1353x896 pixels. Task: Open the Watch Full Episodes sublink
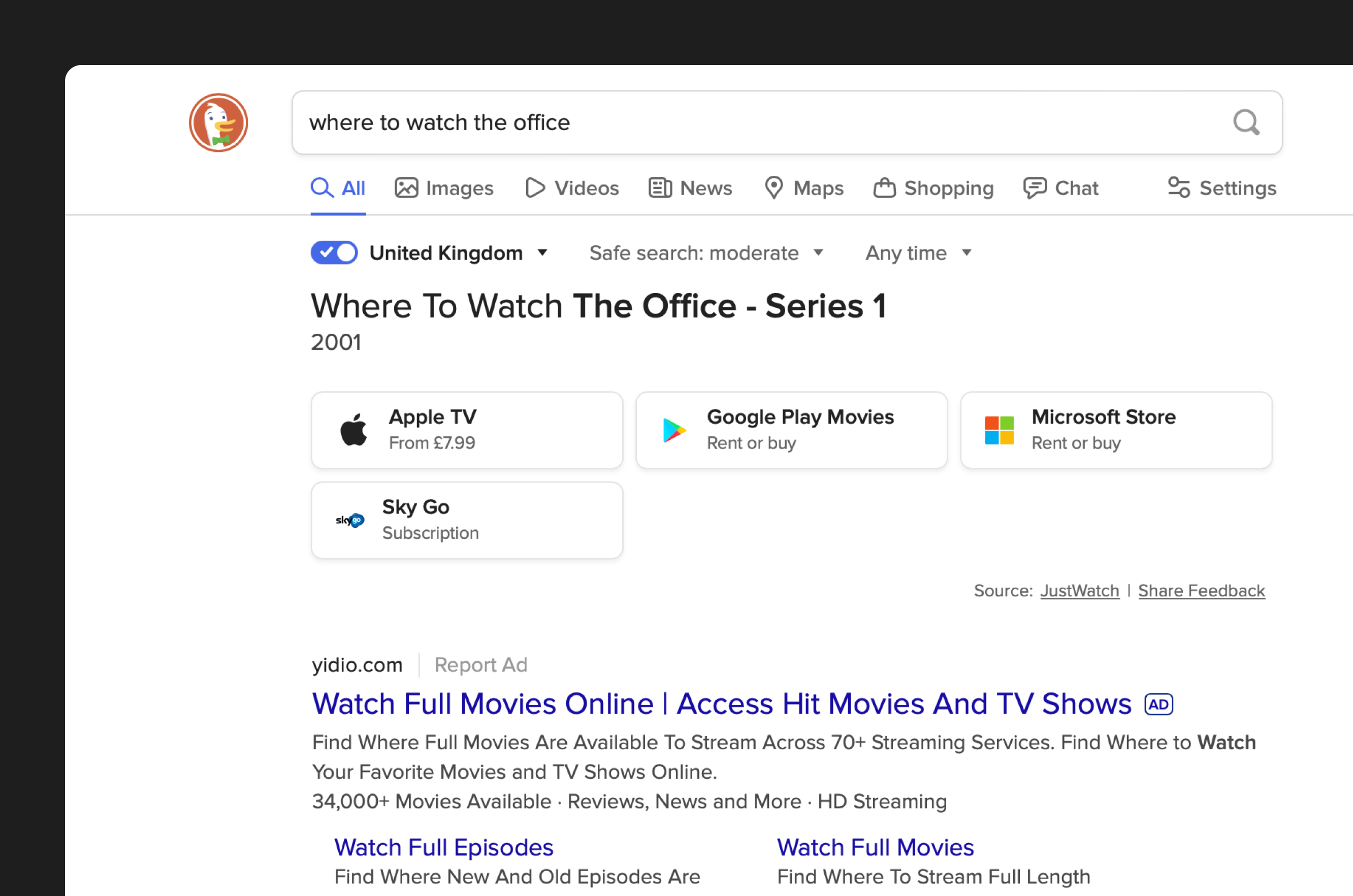tap(444, 847)
